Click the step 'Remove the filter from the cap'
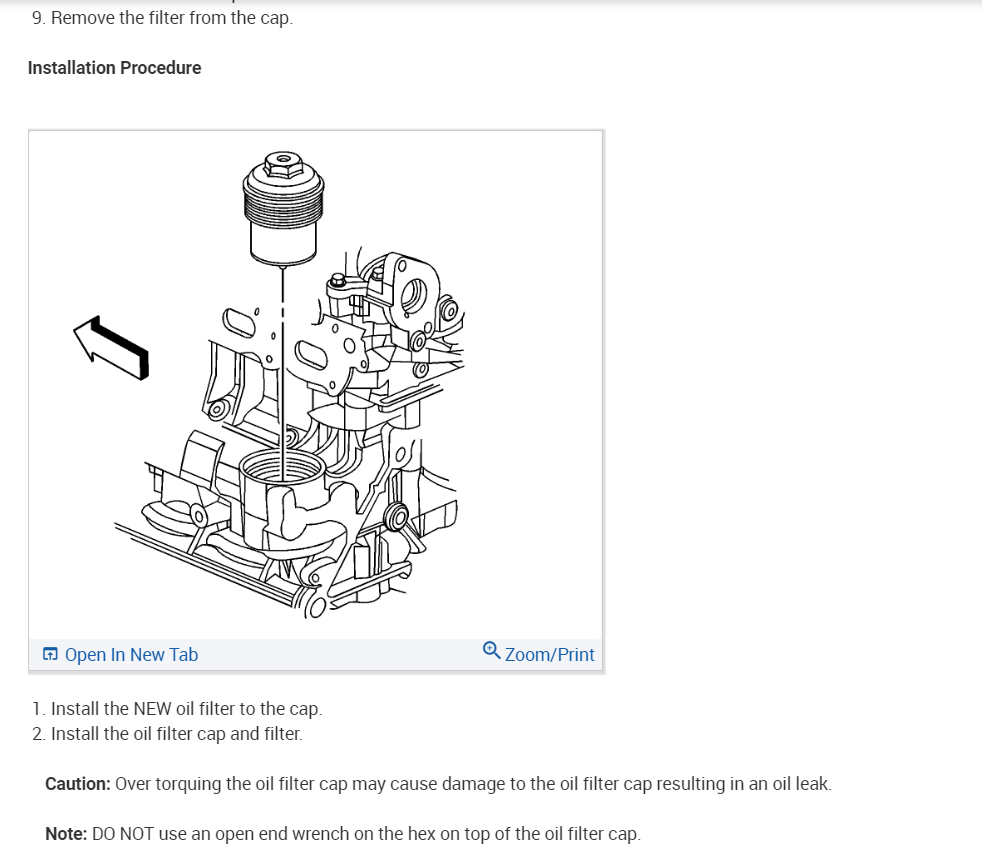The width and height of the screenshot is (982, 867). pyautogui.click(x=172, y=18)
